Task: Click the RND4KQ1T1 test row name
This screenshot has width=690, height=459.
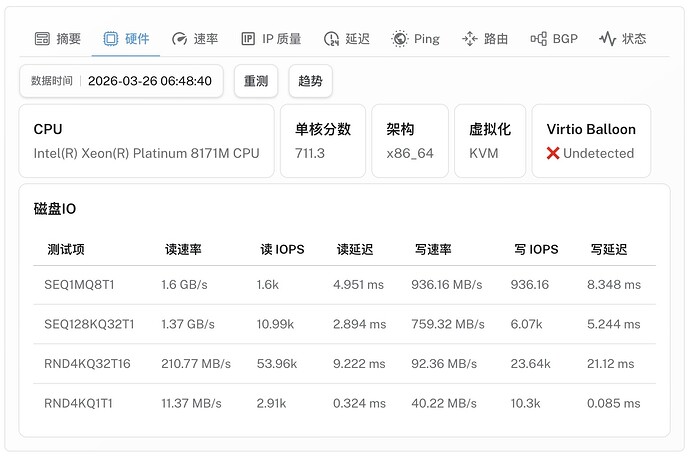Action: click(x=78, y=404)
